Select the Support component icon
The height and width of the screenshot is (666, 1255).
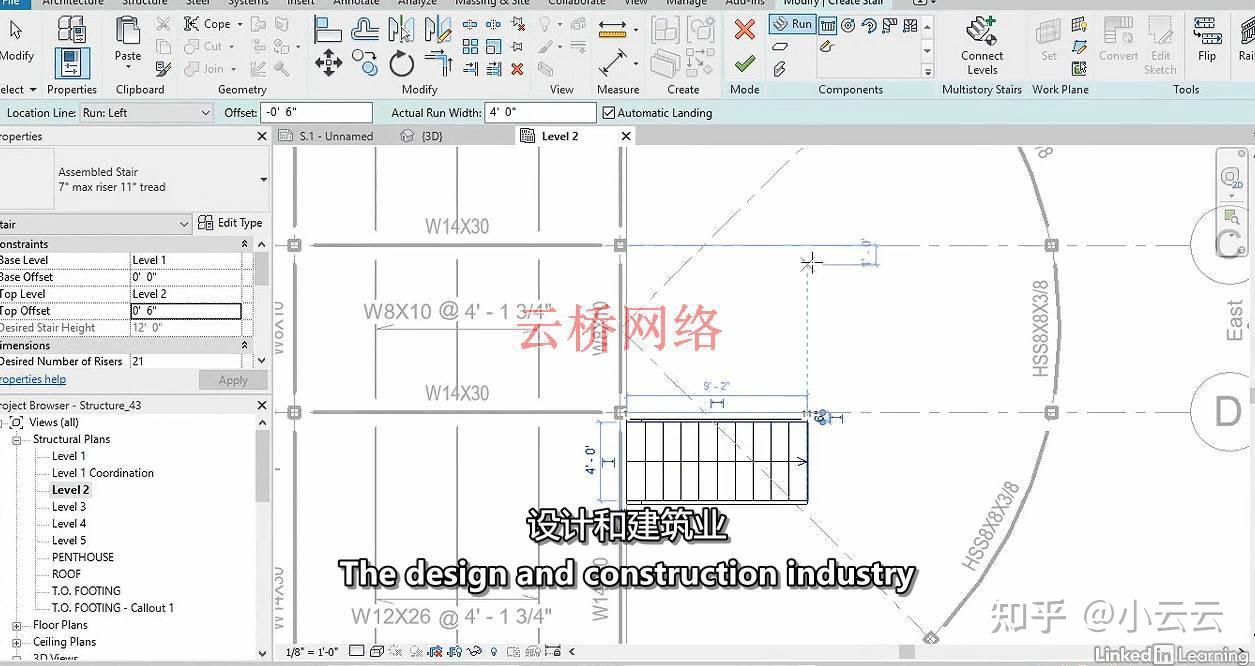(780, 69)
